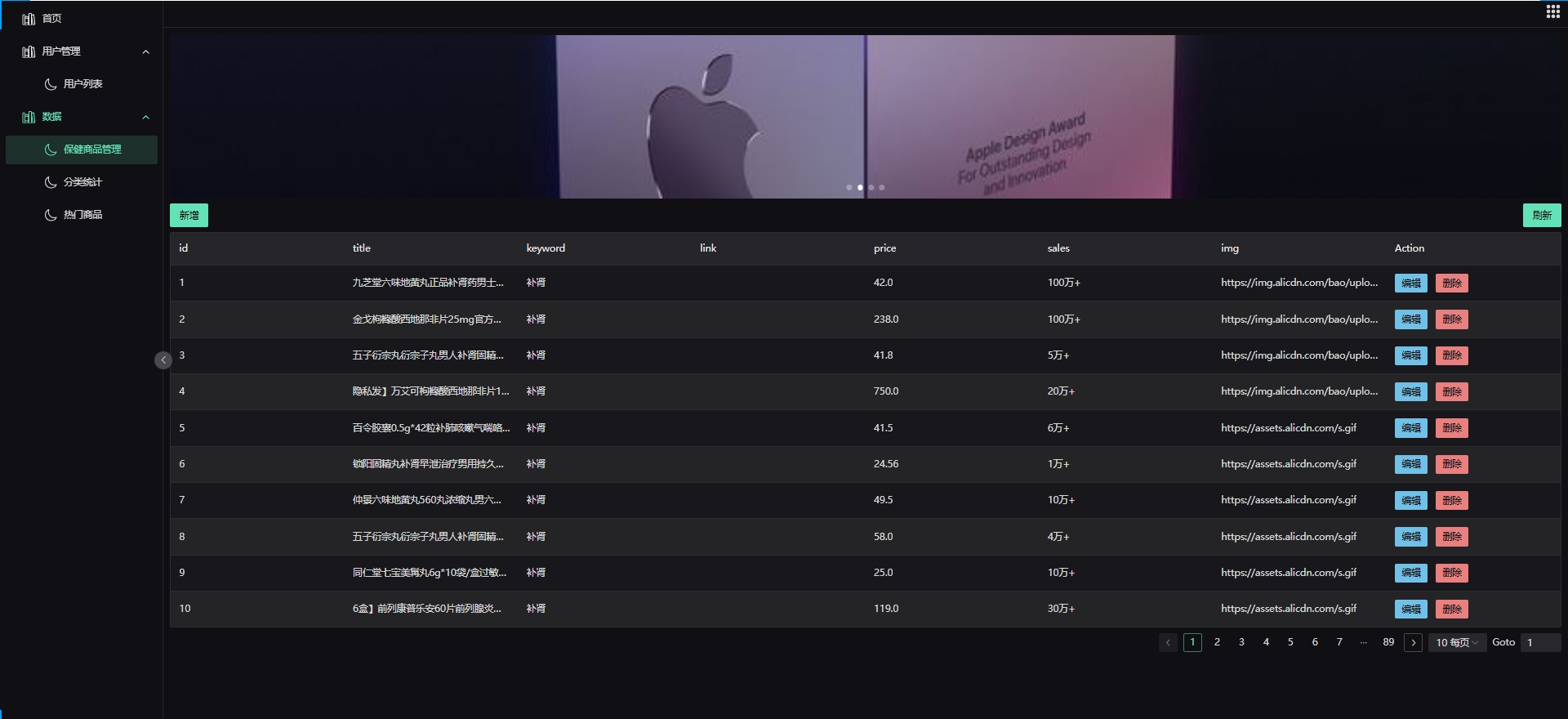
Task: Delete row 1 with the 删除 button
Action: coord(1451,283)
